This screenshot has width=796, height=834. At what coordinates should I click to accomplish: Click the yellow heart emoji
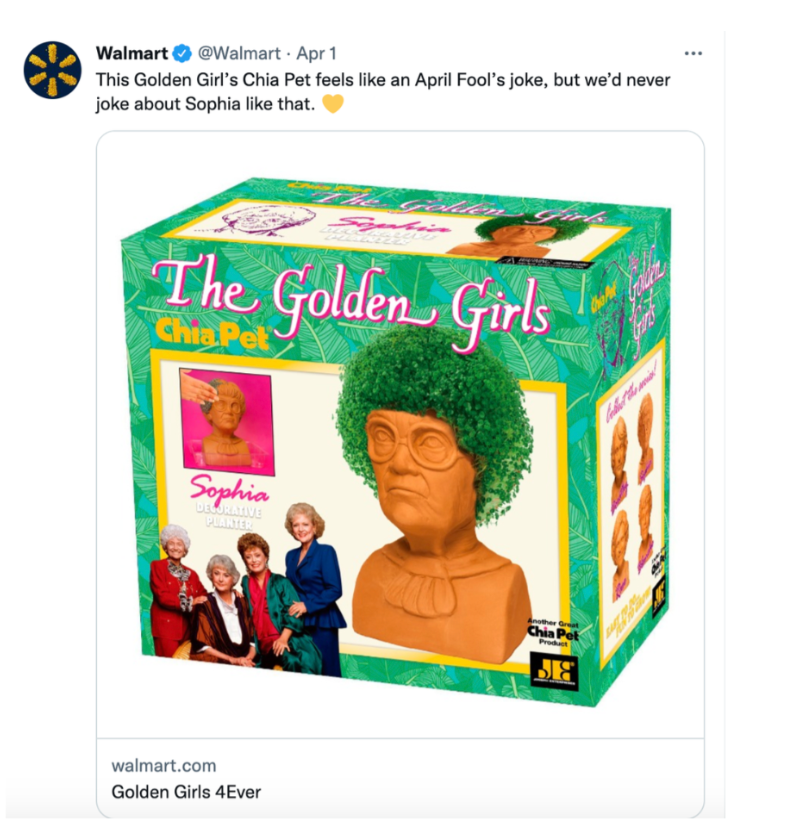pos(333,103)
